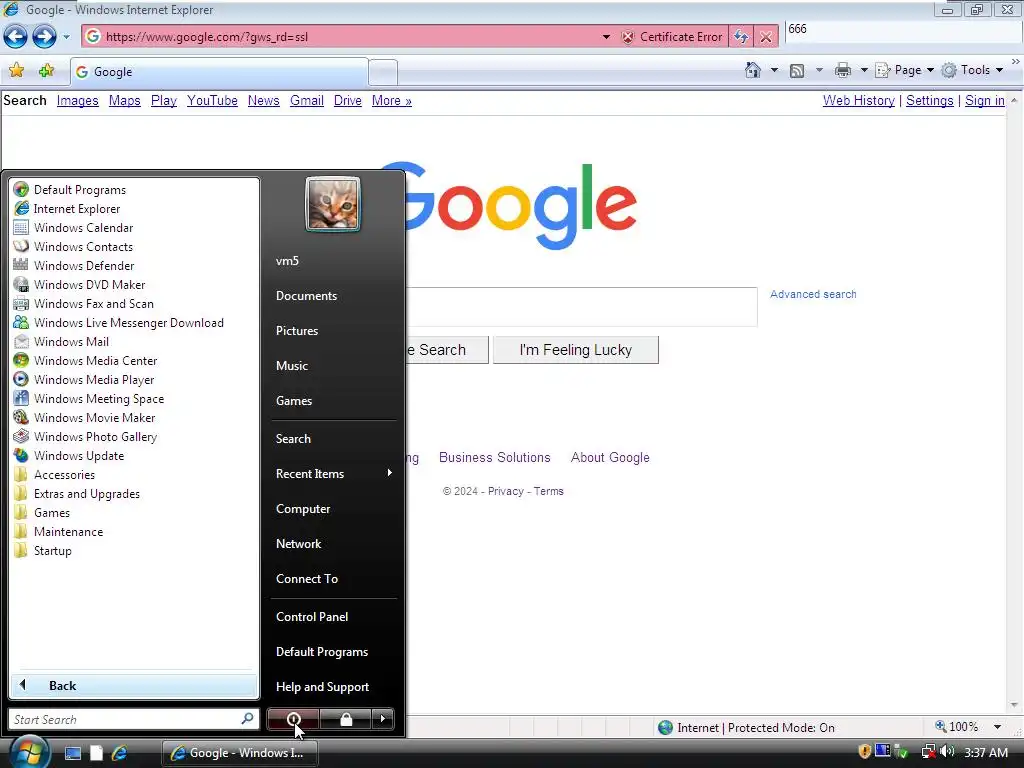The image size is (1024, 768).
Task: Click the RSS Feeds icon
Action: pyautogui.click(x=797, y=71)
